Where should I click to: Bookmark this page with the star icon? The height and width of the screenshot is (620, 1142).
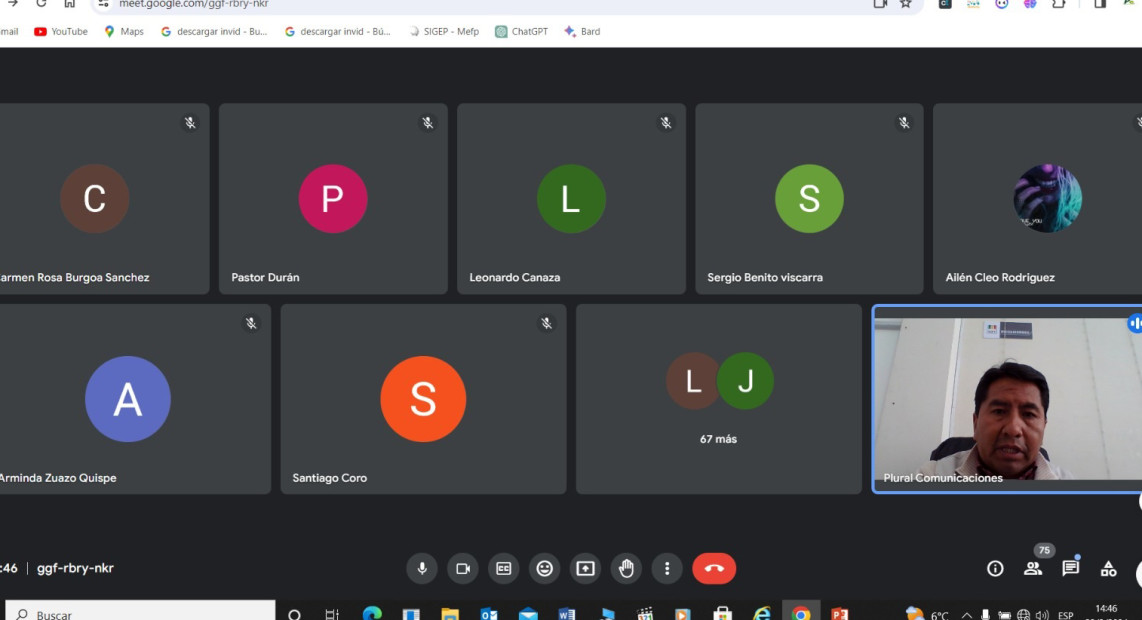click(x=906, y=4)
